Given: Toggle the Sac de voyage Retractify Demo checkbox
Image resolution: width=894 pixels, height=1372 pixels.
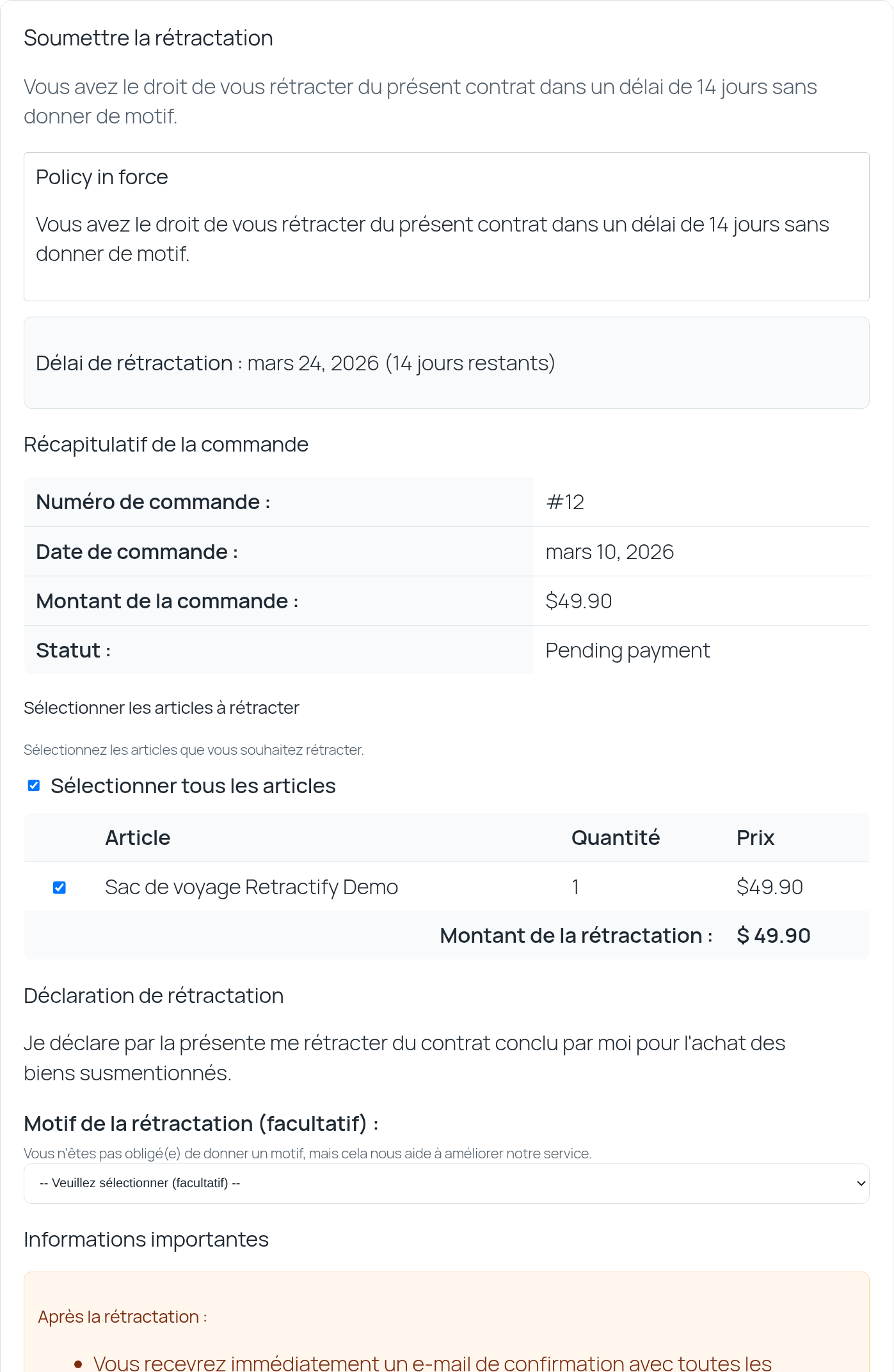Looking at the screenshot, I should pos(60,887).
